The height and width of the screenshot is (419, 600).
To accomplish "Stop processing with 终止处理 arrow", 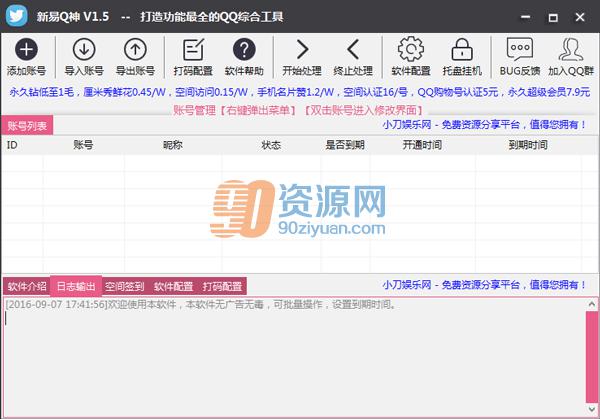I will [x=353, y=49].
